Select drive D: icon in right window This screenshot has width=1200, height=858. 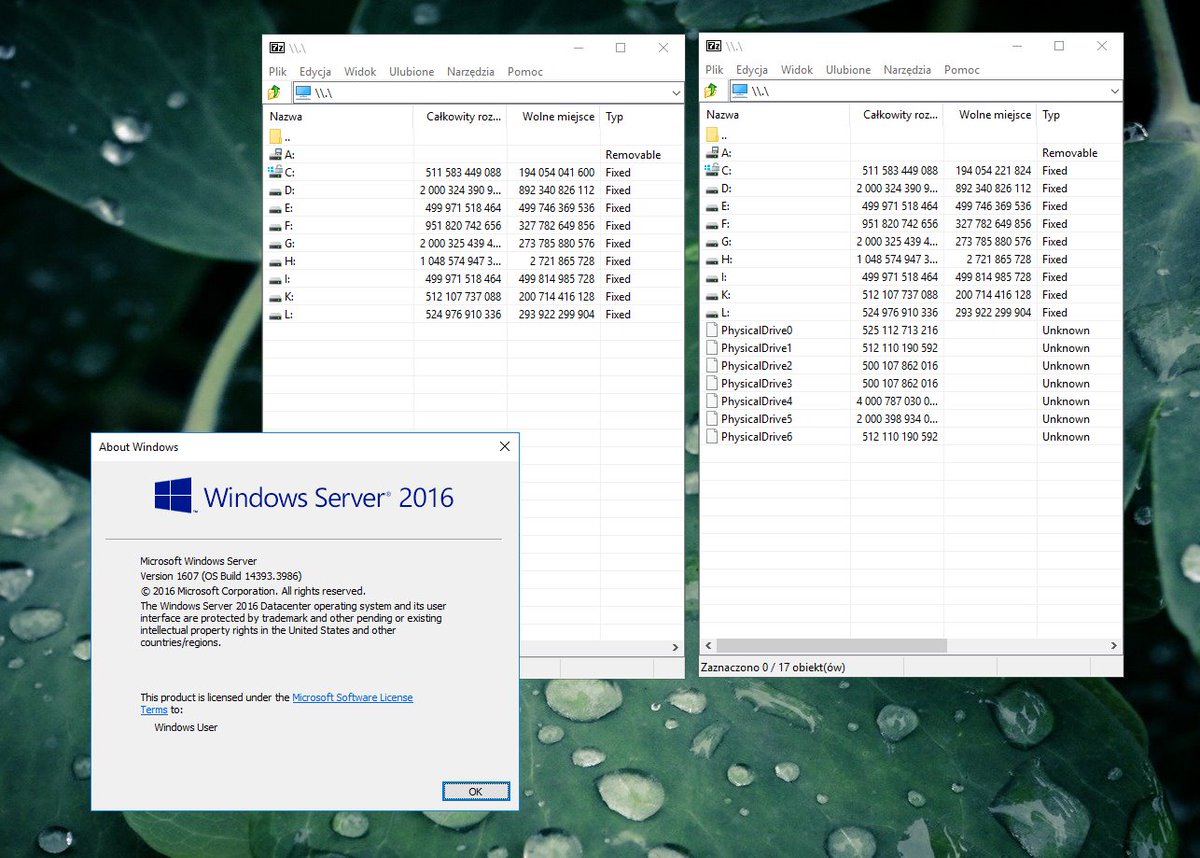pos(712,188)
